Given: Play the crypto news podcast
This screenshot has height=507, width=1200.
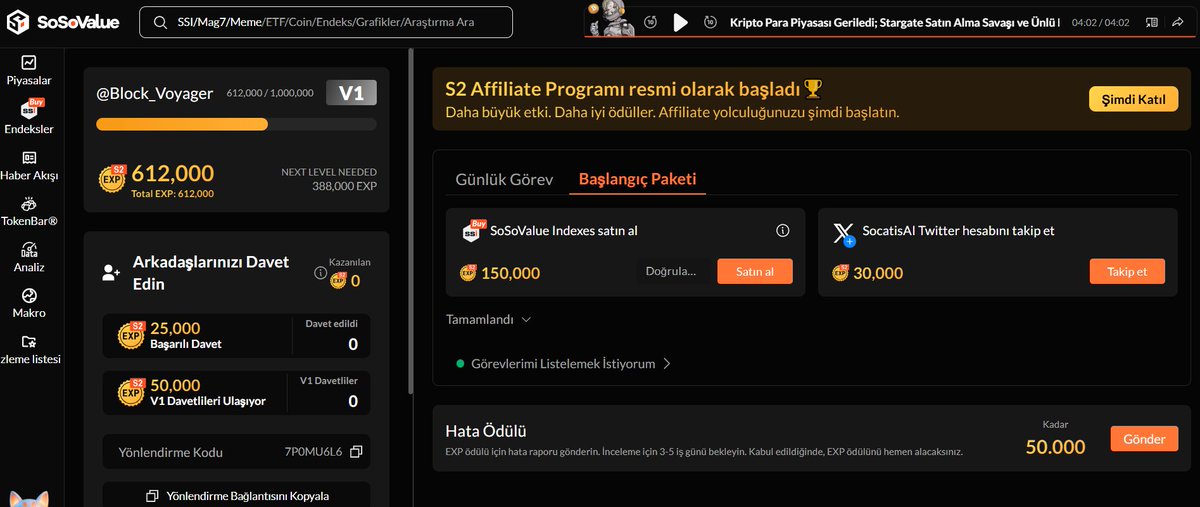Looking at the screenshot, I should pyautogui.click(x=680, y=22).
